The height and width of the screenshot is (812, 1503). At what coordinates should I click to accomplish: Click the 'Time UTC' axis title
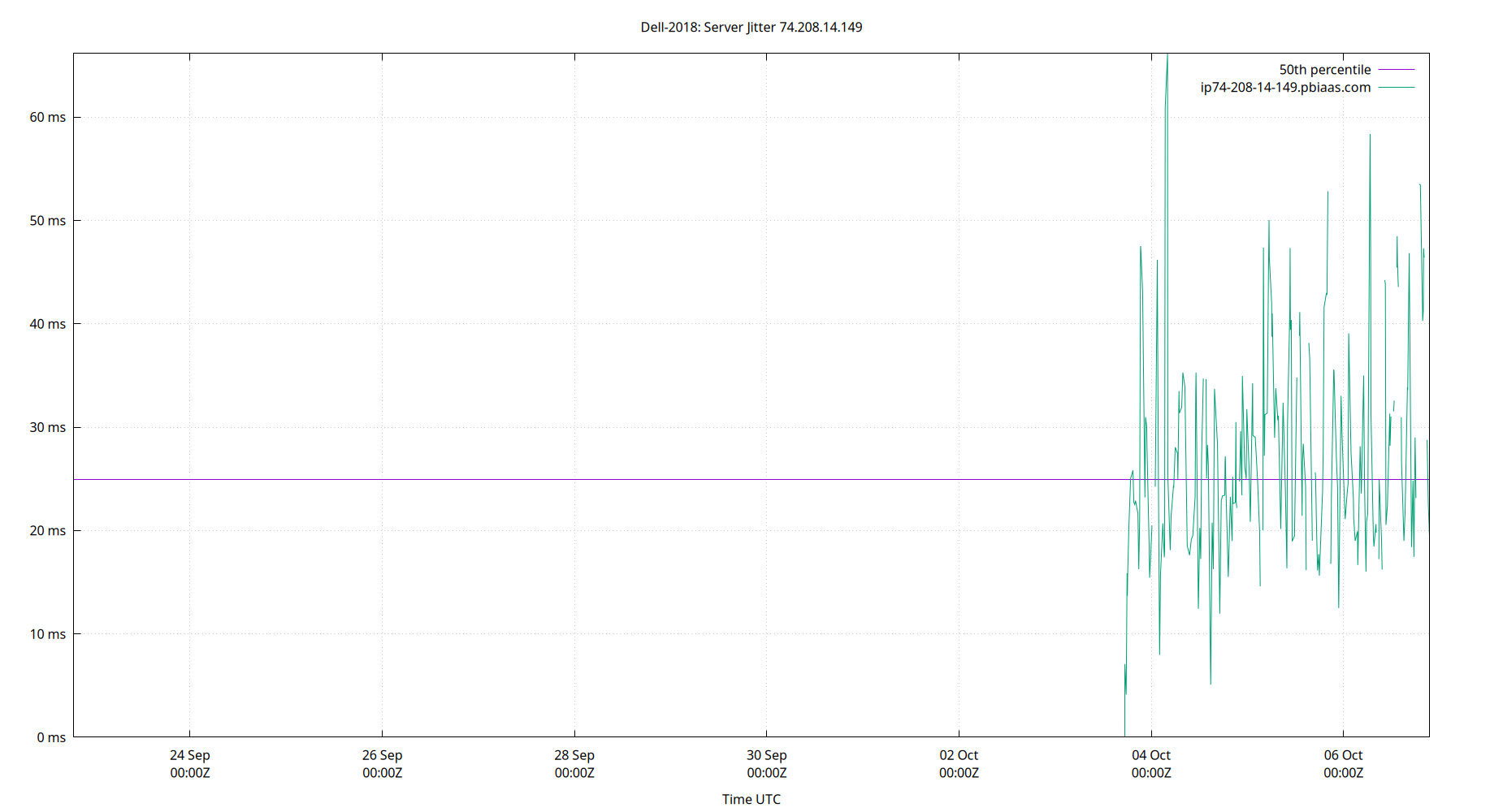coord(751,799)
